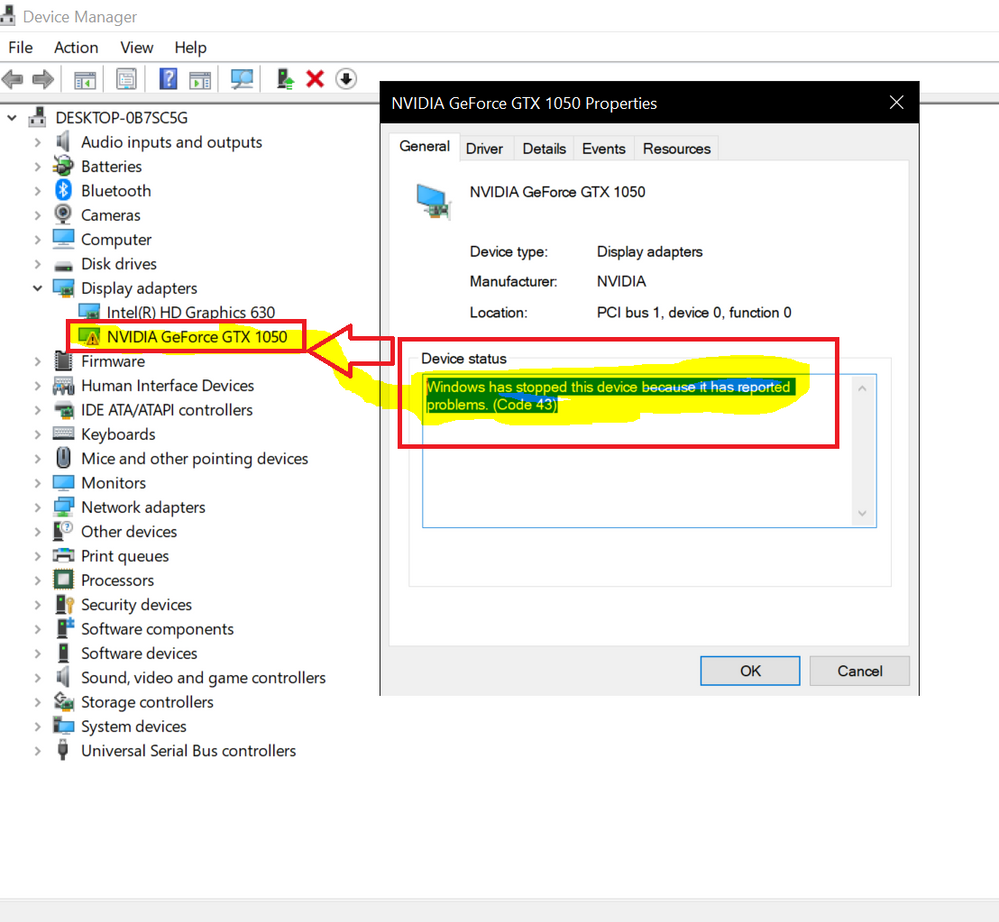The height and width of the screenshot is (922, 999).
Task: Click the Human Interface Devices icon
Action: (63, 385)
